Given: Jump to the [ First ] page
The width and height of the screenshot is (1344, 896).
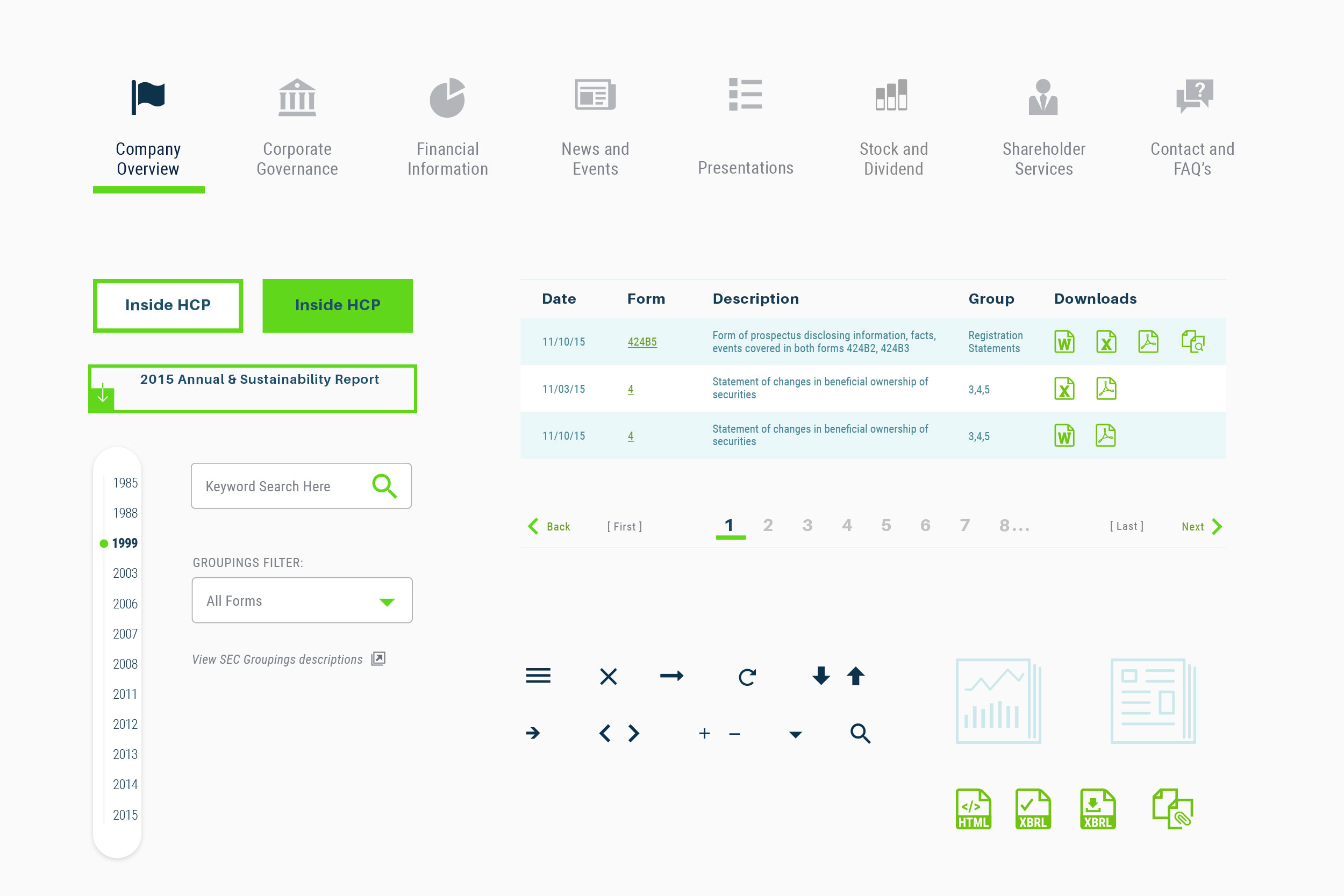Looking at the screenshot, I should [625, 526].
